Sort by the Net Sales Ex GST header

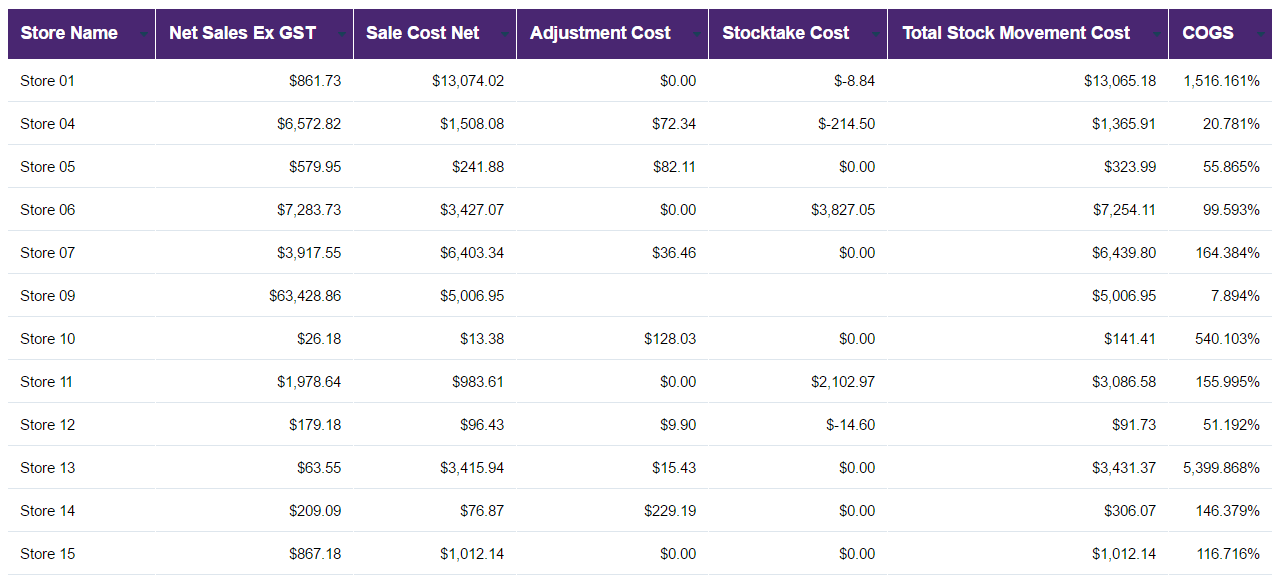click(243, 33)
